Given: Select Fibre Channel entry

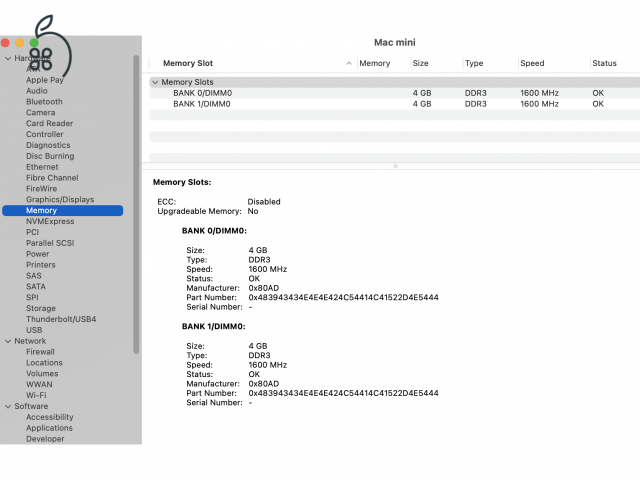Looking at the screenshot, I should coord(52,178).
